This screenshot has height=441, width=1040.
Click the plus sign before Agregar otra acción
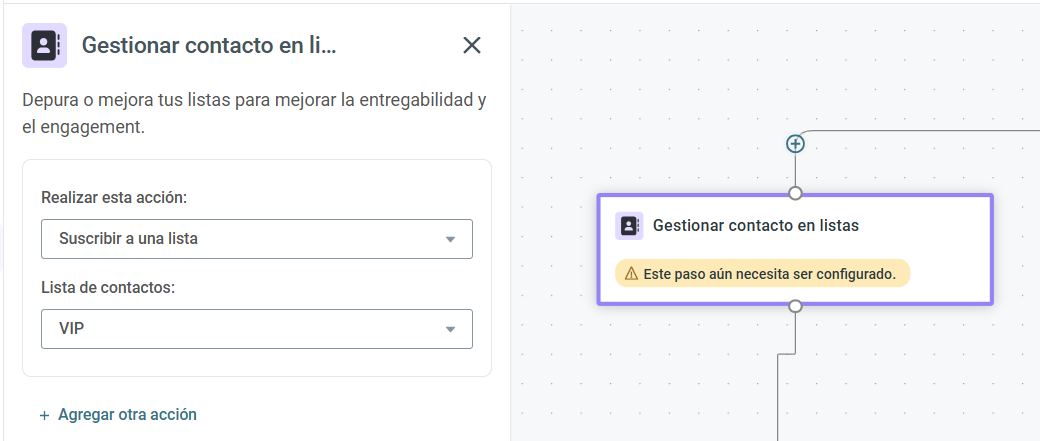click(x=44, y=415)
